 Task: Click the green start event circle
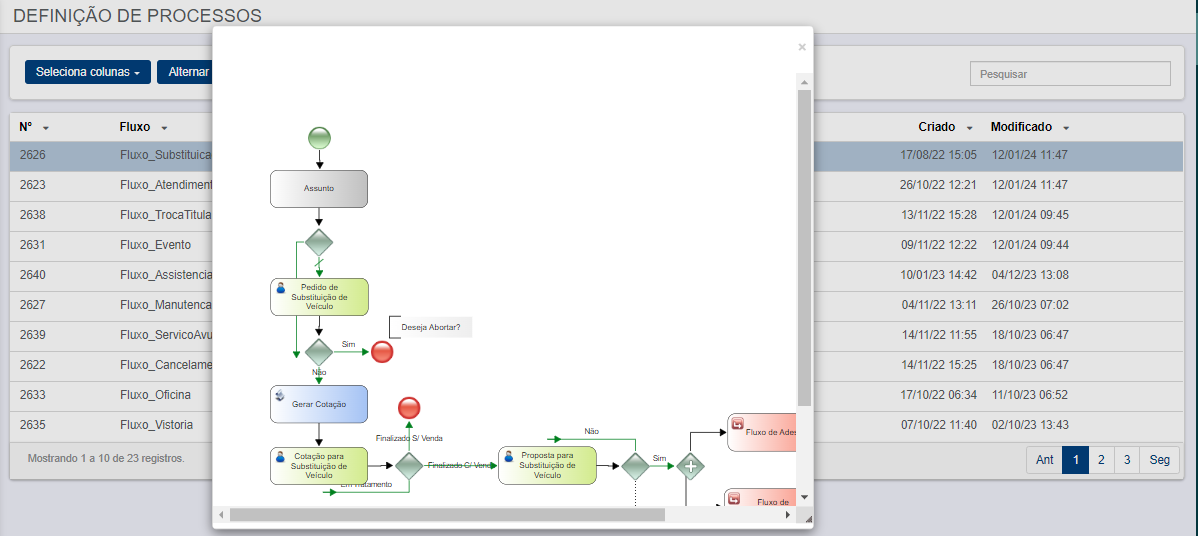click(319, 138)
